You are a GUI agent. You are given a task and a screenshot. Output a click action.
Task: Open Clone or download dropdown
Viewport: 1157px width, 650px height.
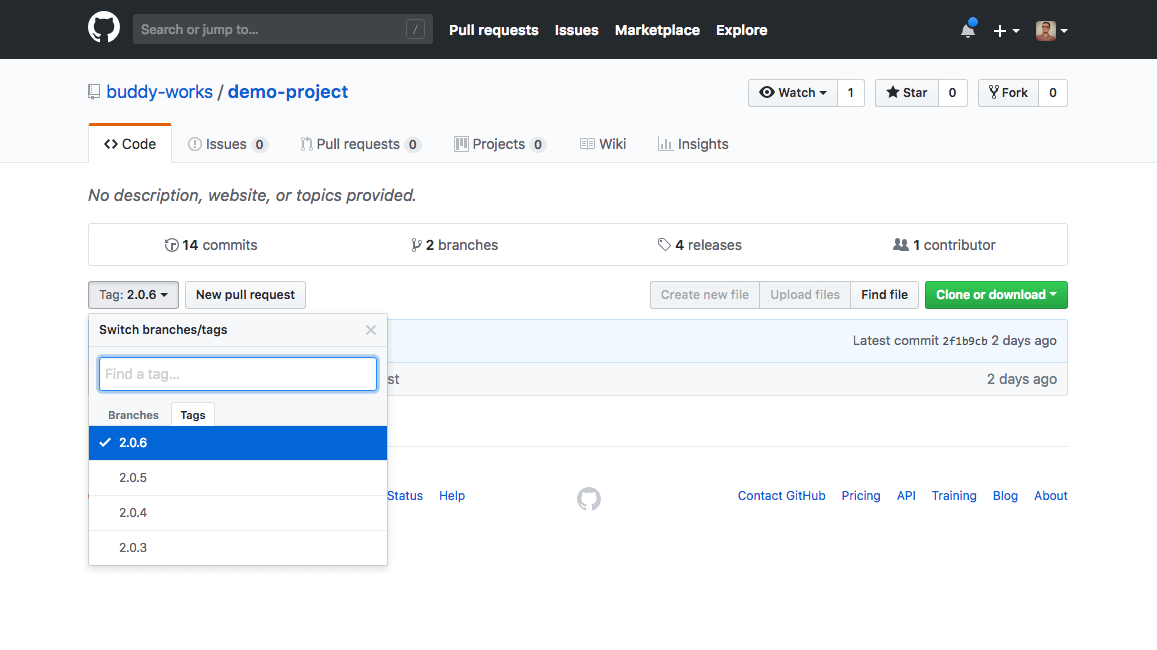pyautogui.click(x=996, y=295)
